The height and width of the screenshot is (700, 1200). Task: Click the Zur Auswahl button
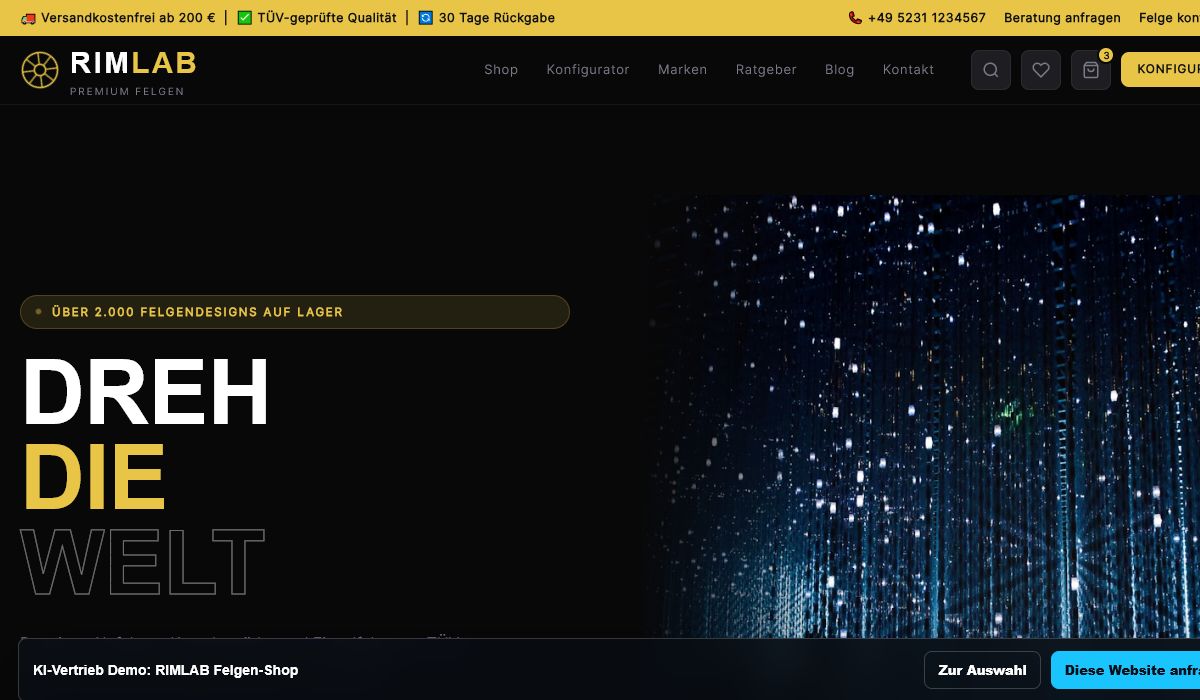pyautogui.click(x=982, y=670)
